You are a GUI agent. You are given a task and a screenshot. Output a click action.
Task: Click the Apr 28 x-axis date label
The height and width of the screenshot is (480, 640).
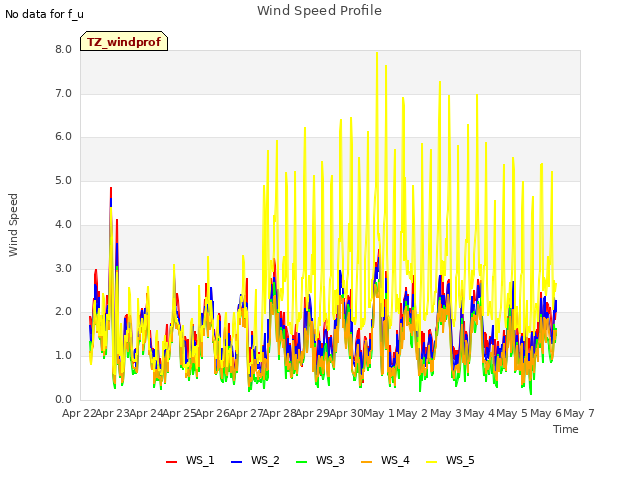(x=279, y=413)
